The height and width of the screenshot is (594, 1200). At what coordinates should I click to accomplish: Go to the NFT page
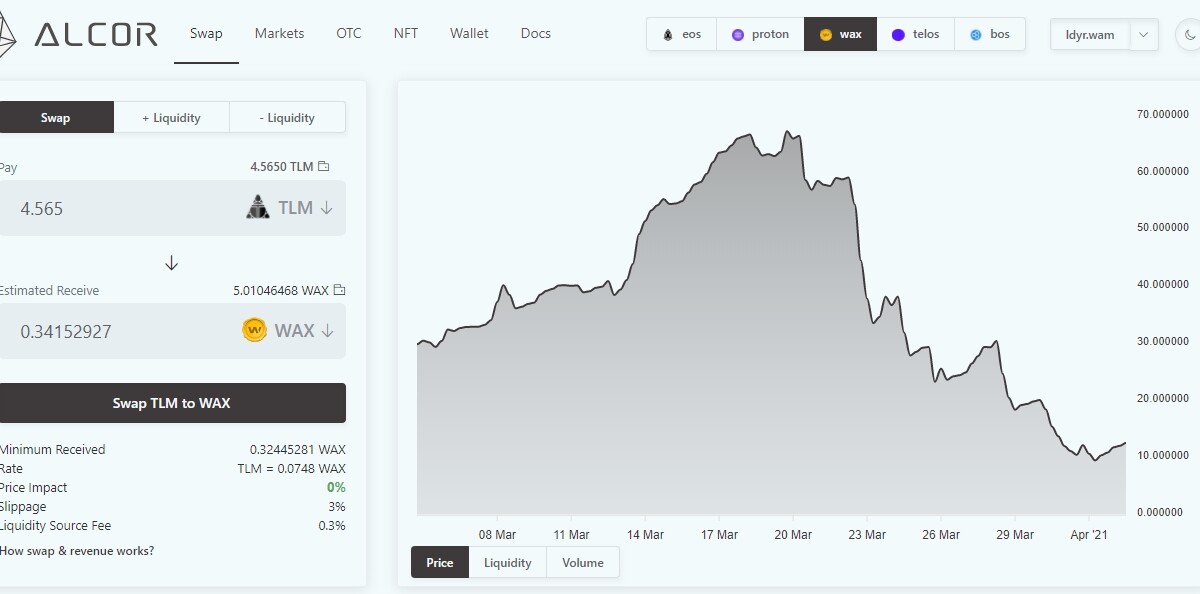tap(406, 33)
